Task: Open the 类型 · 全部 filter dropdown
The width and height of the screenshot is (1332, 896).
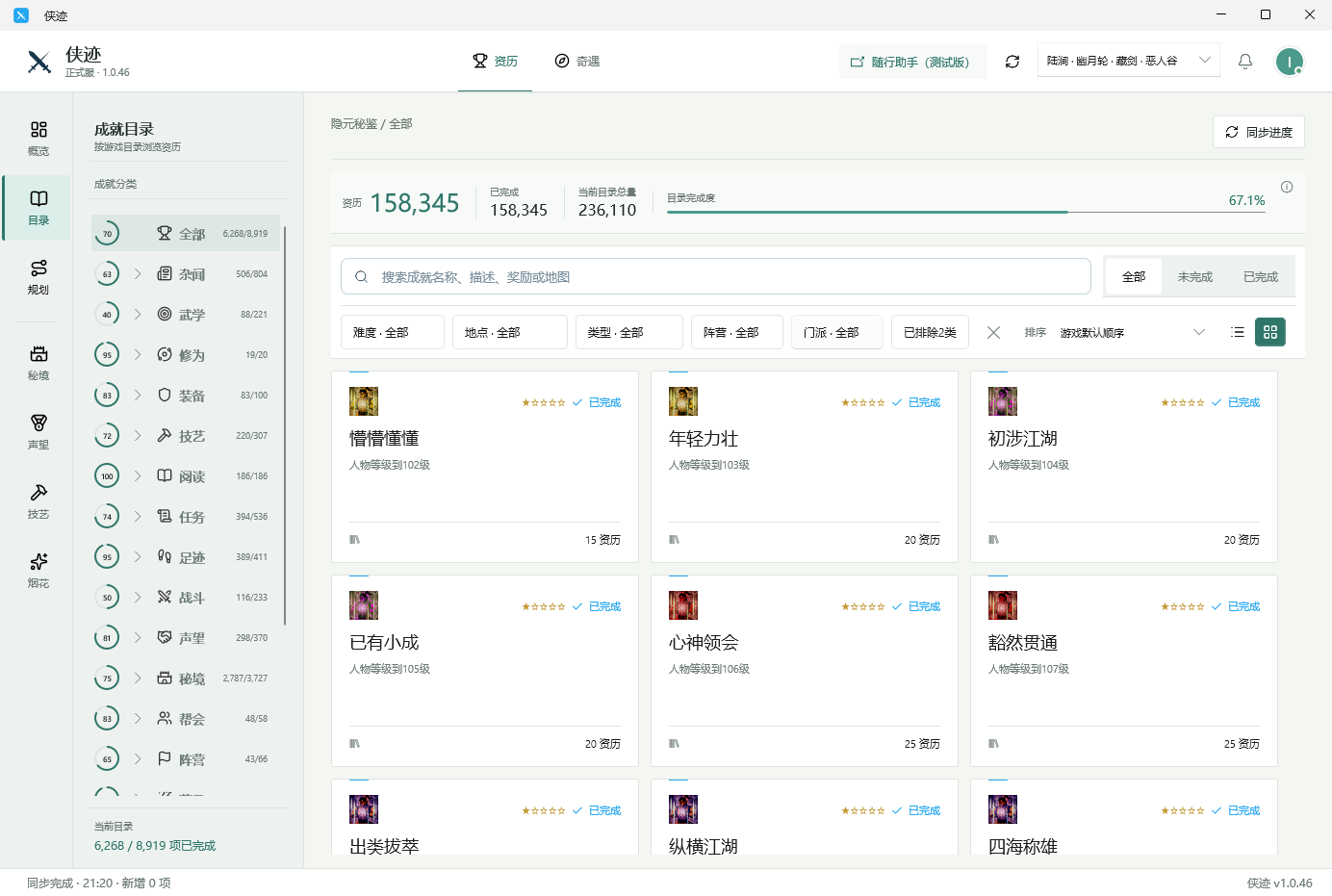Action: pyautogui.click(x=629, y=332)
